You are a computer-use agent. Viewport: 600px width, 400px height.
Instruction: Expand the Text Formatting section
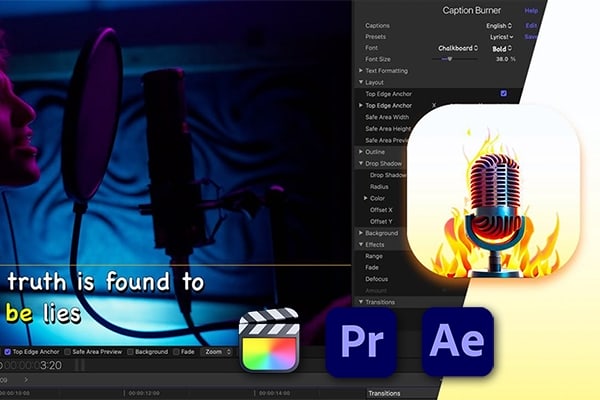coord(360,70)
